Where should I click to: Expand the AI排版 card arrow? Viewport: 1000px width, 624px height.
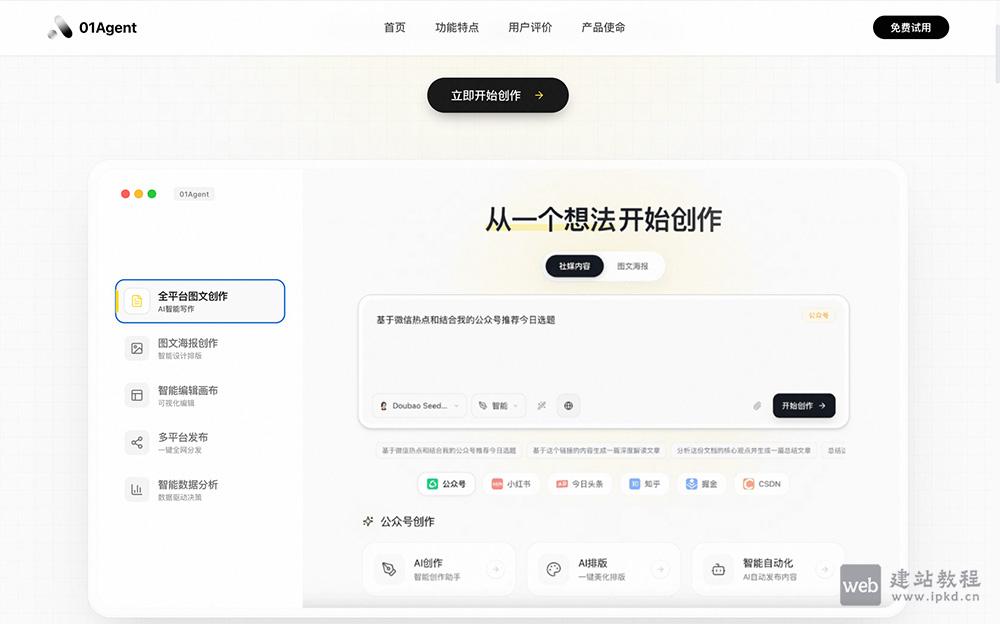coord(662,568)
